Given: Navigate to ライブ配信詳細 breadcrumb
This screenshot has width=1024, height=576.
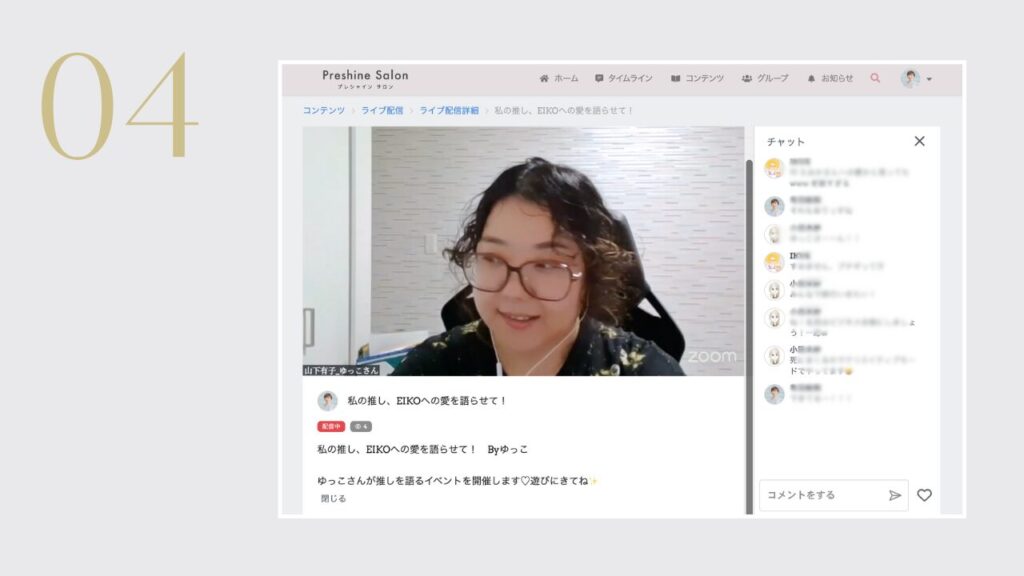Looking at the screenshot, I should 448,110.
